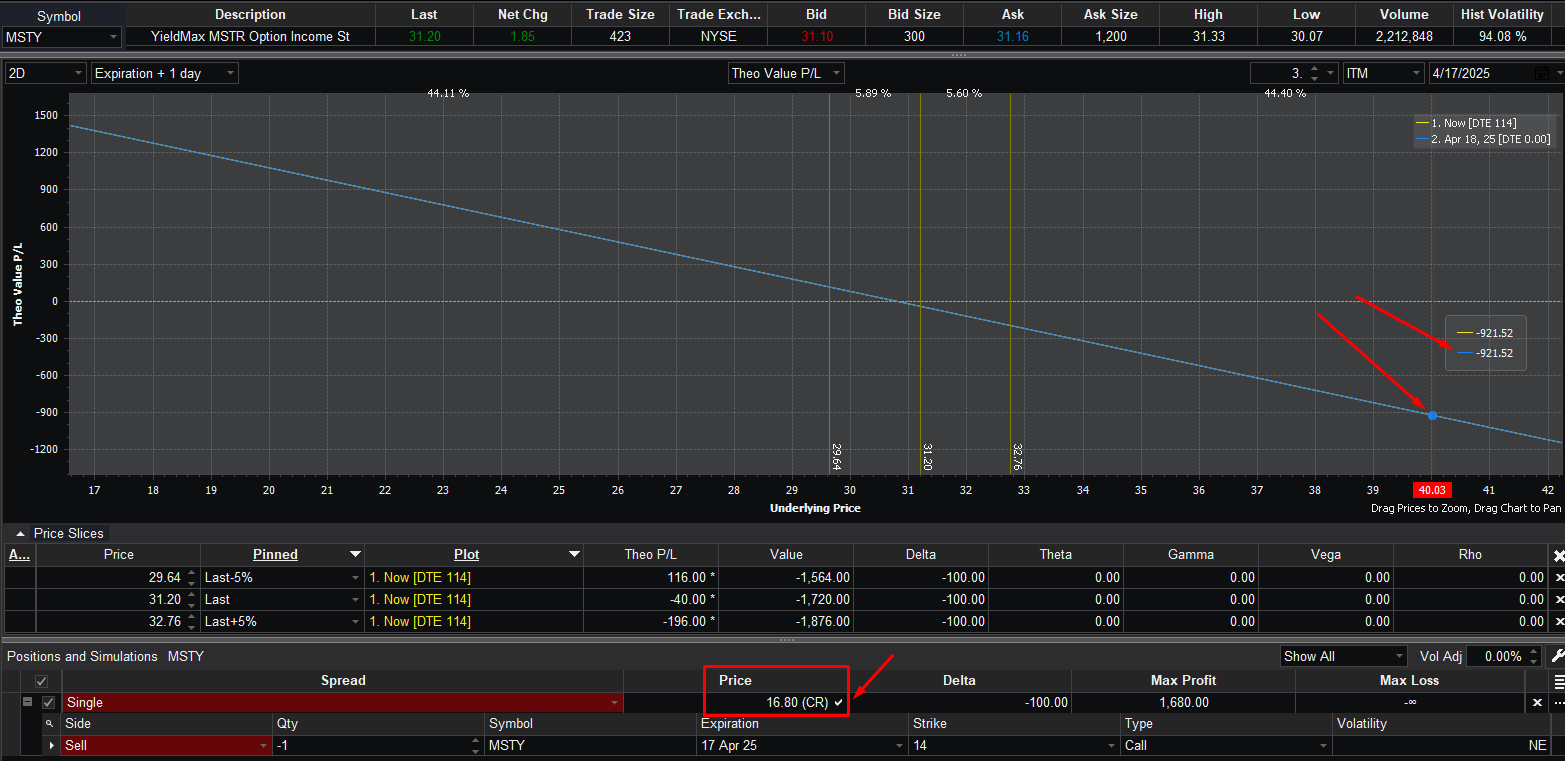Open the Plot column dropdown arrow
The image size is (1565, 761).
(x=574, y=555)
